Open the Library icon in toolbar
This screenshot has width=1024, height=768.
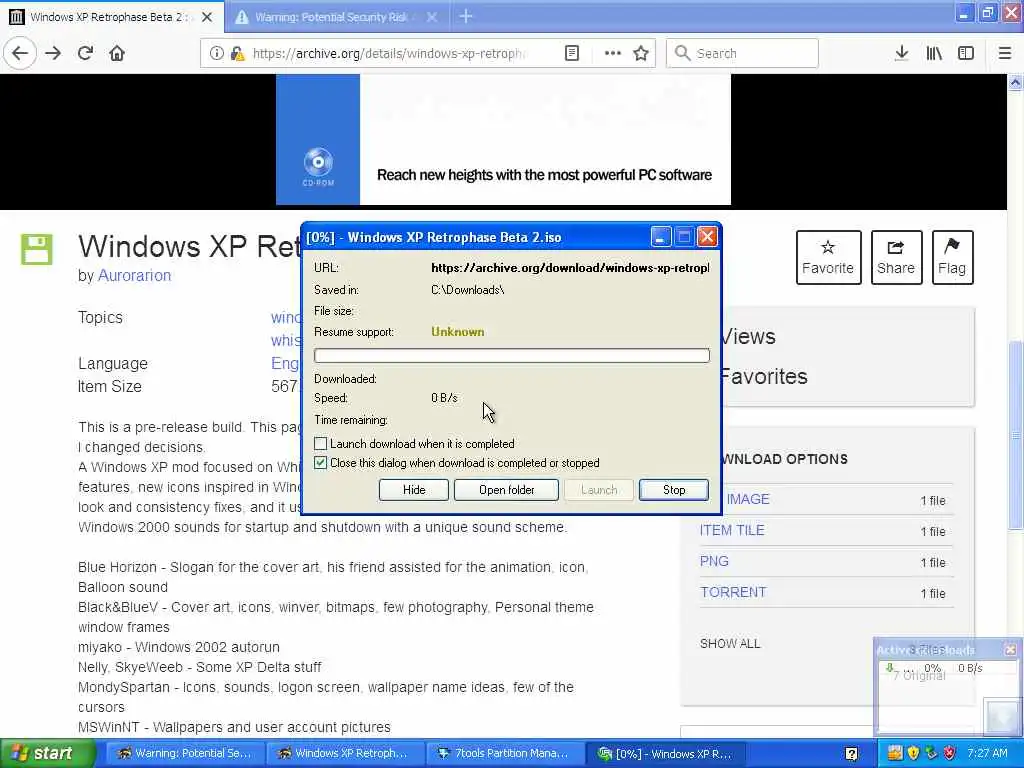[934, 53]
